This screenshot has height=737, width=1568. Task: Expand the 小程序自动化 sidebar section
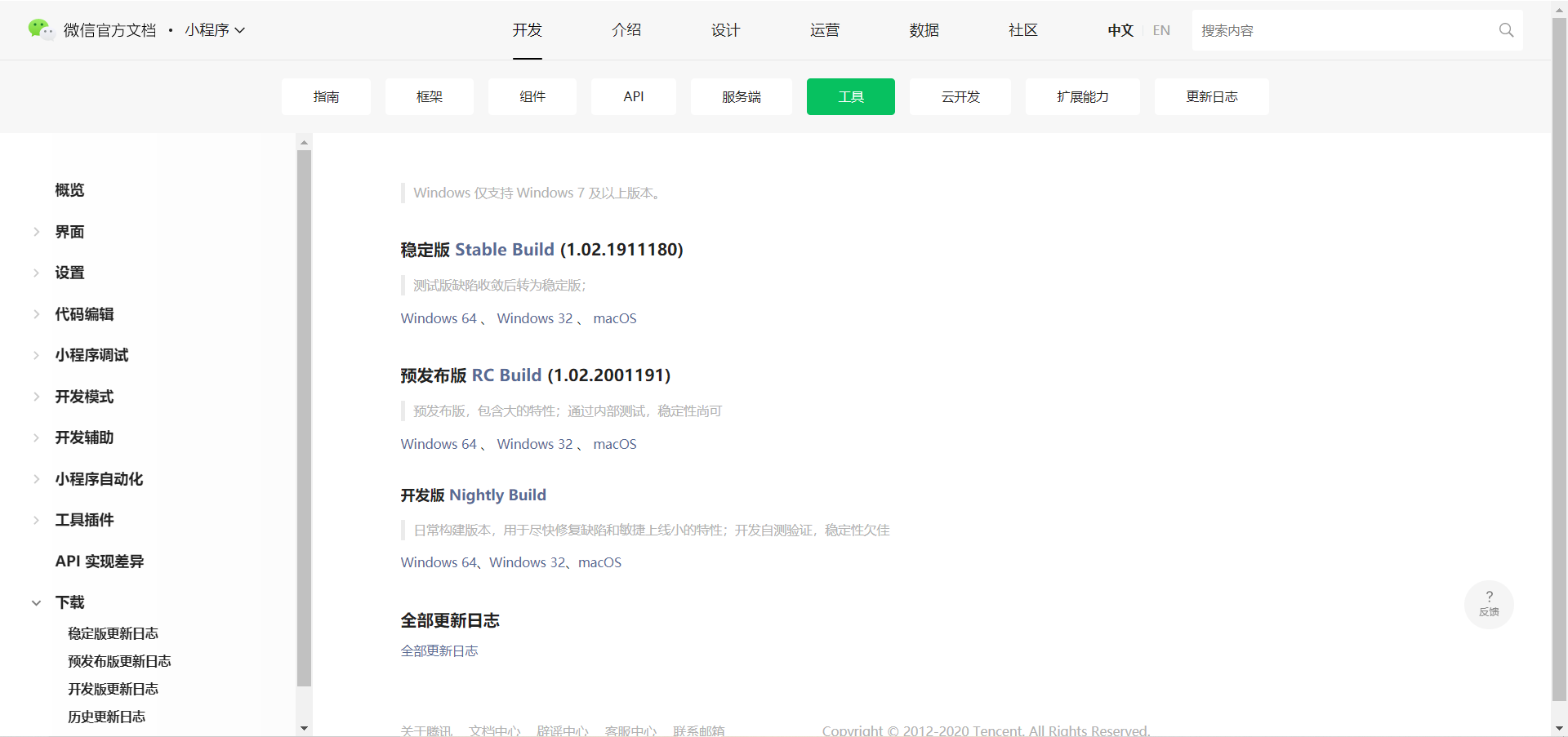pos(36,479)
